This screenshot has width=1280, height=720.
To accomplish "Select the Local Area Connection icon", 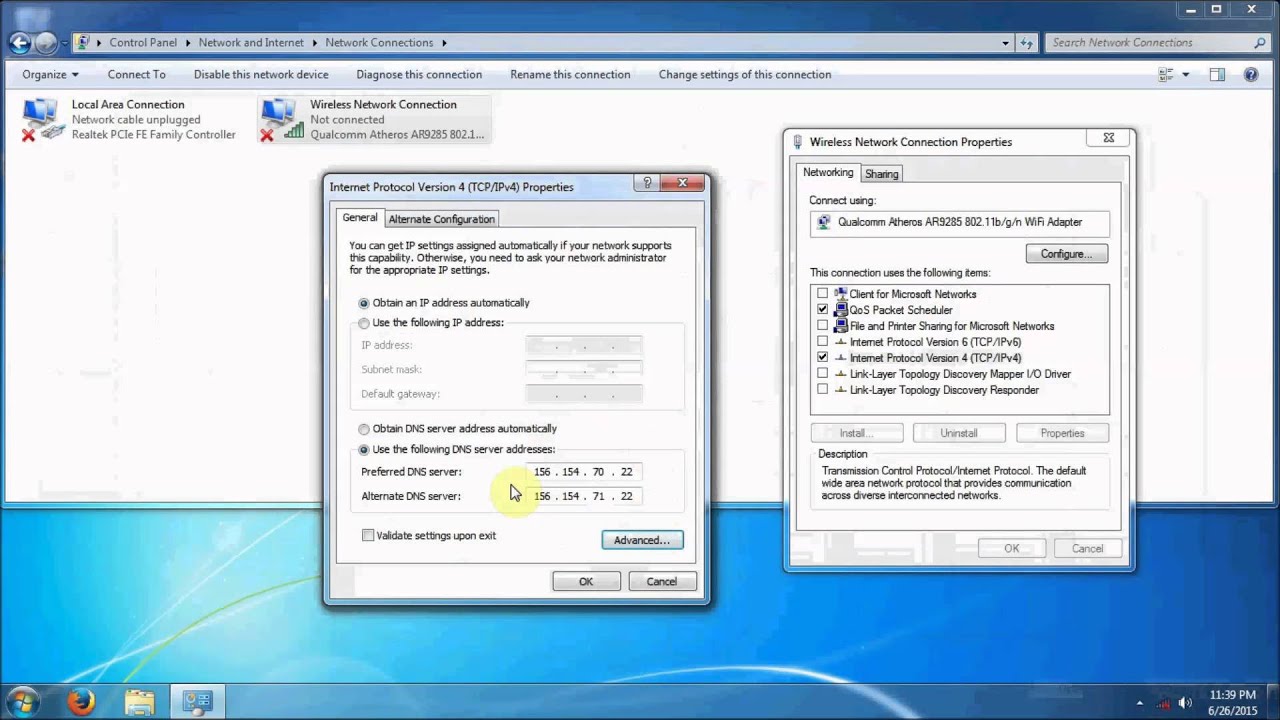I will point(41,119).
